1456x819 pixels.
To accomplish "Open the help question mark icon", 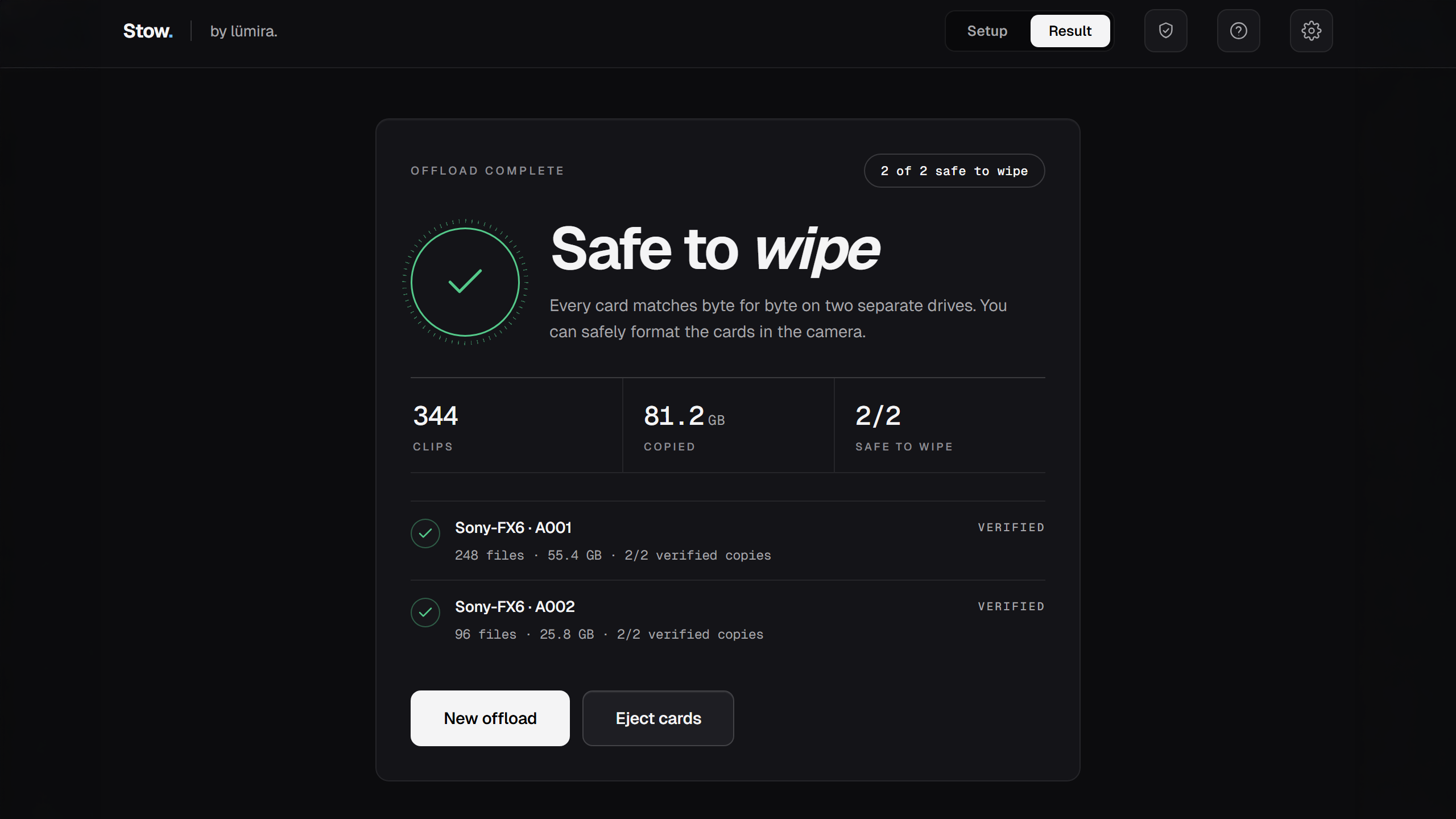I will pyautogui.click(x=1238, y=31).
